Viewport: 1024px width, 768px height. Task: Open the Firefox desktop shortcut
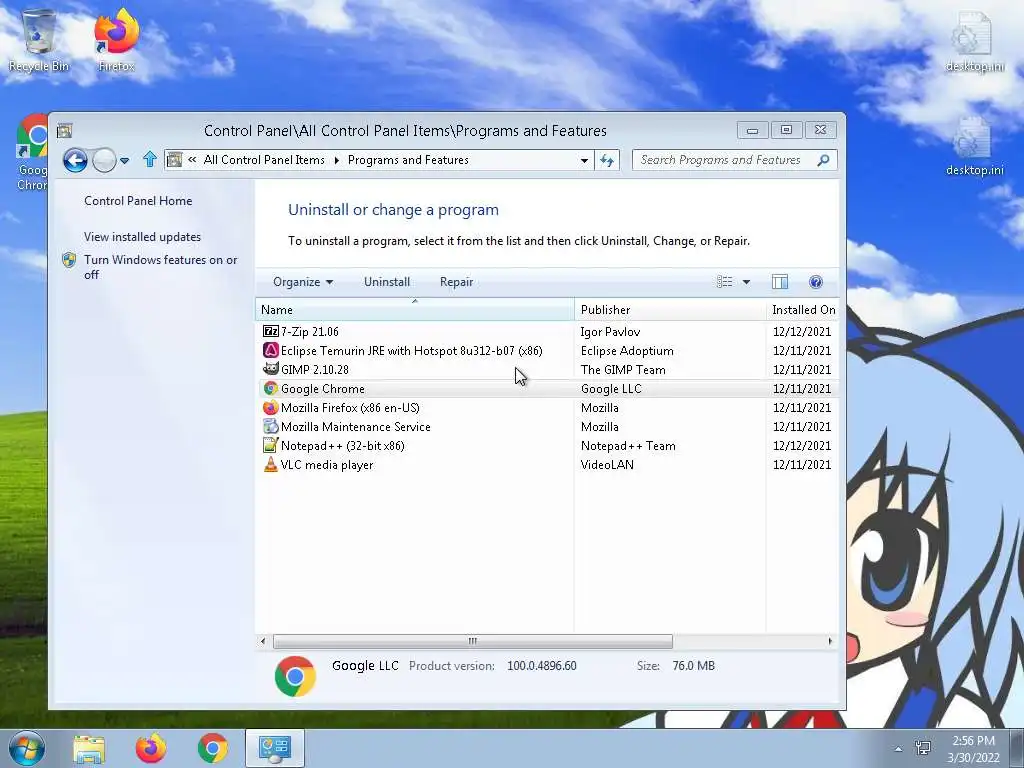pos(117,40)
